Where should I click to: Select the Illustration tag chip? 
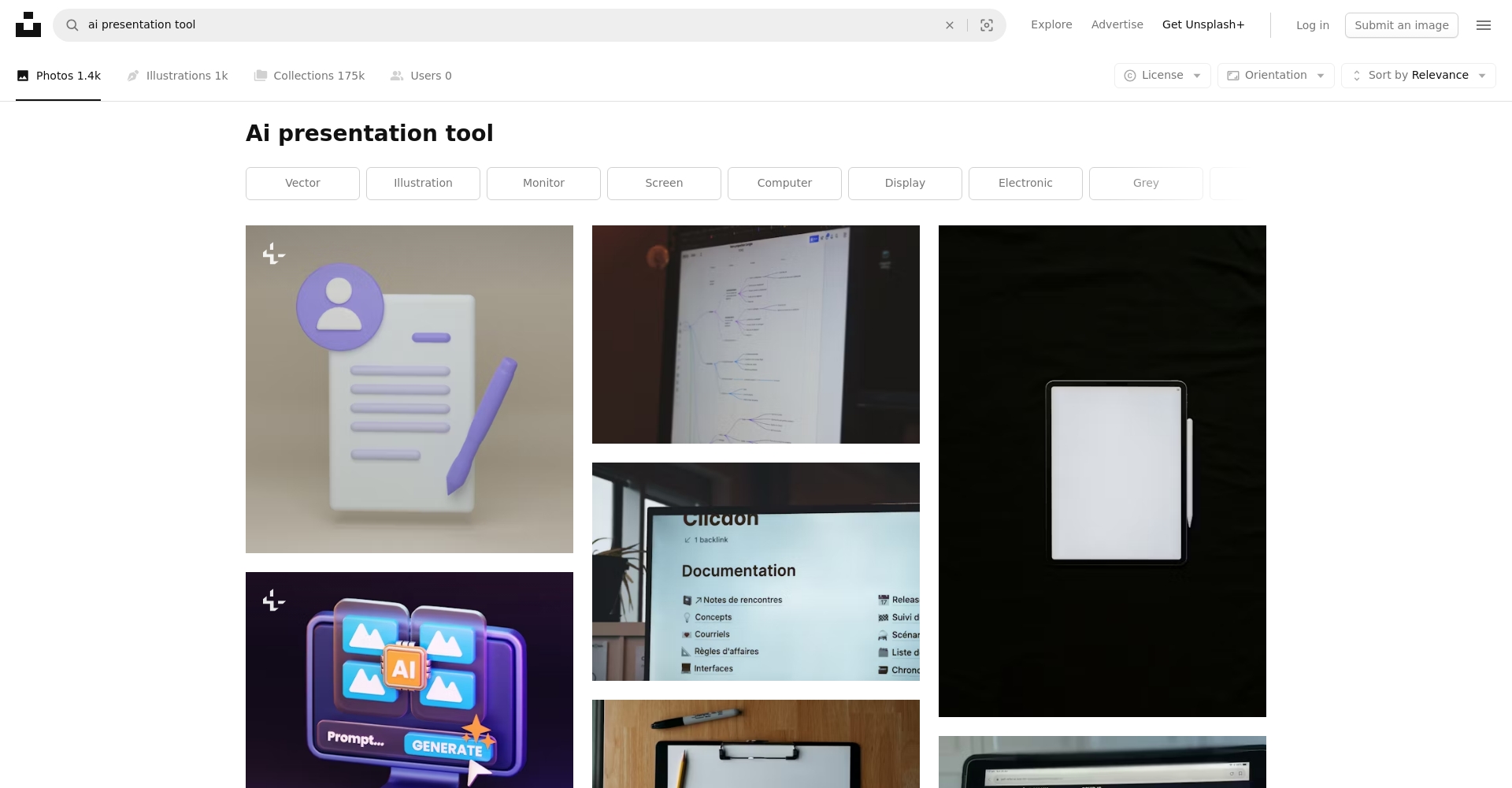(x=423, y=184)
